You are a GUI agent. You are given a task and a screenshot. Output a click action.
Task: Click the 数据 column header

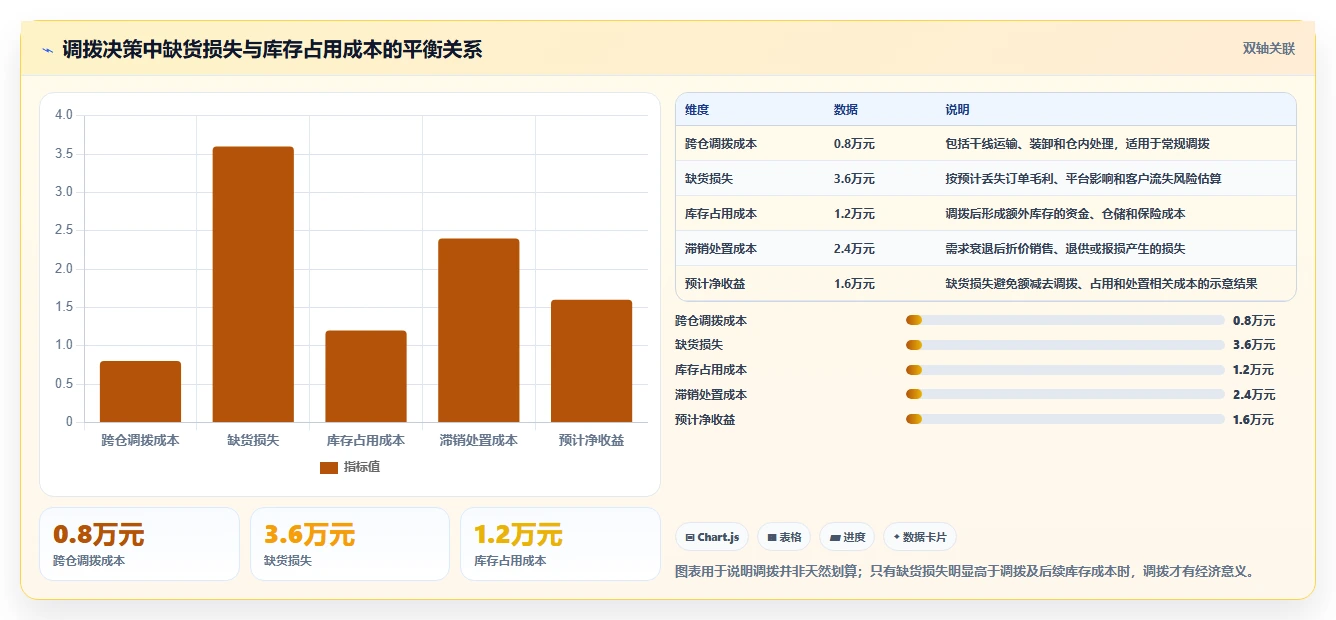tap(845, 110)
